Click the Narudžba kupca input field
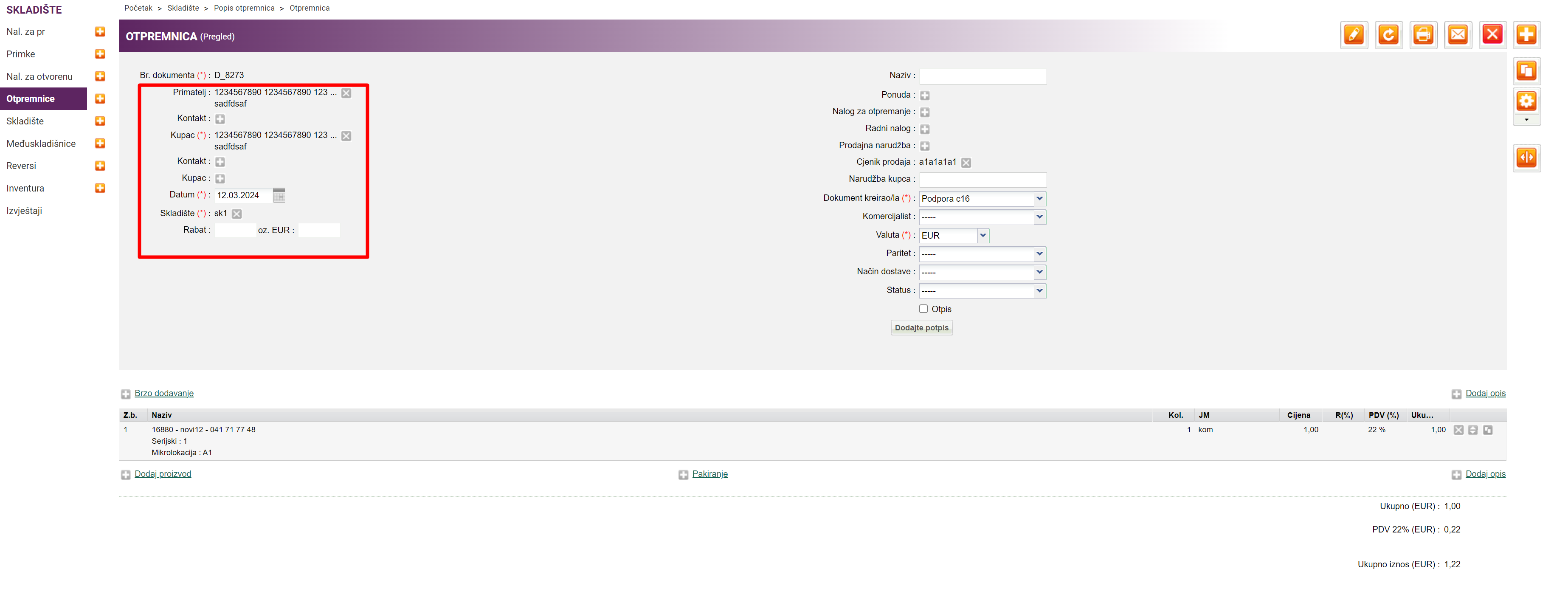This screenshot has height=597, width=1568. [x=982, y=180]
